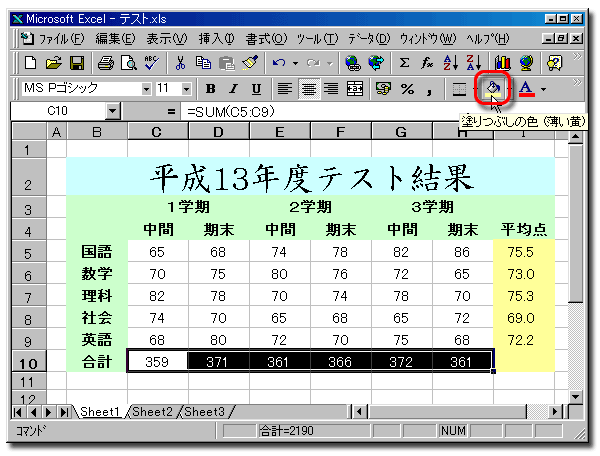This screenshot has width=600, height=456.
Task: Open the 挿入(I) menu
Action: [x=217, y=39]
